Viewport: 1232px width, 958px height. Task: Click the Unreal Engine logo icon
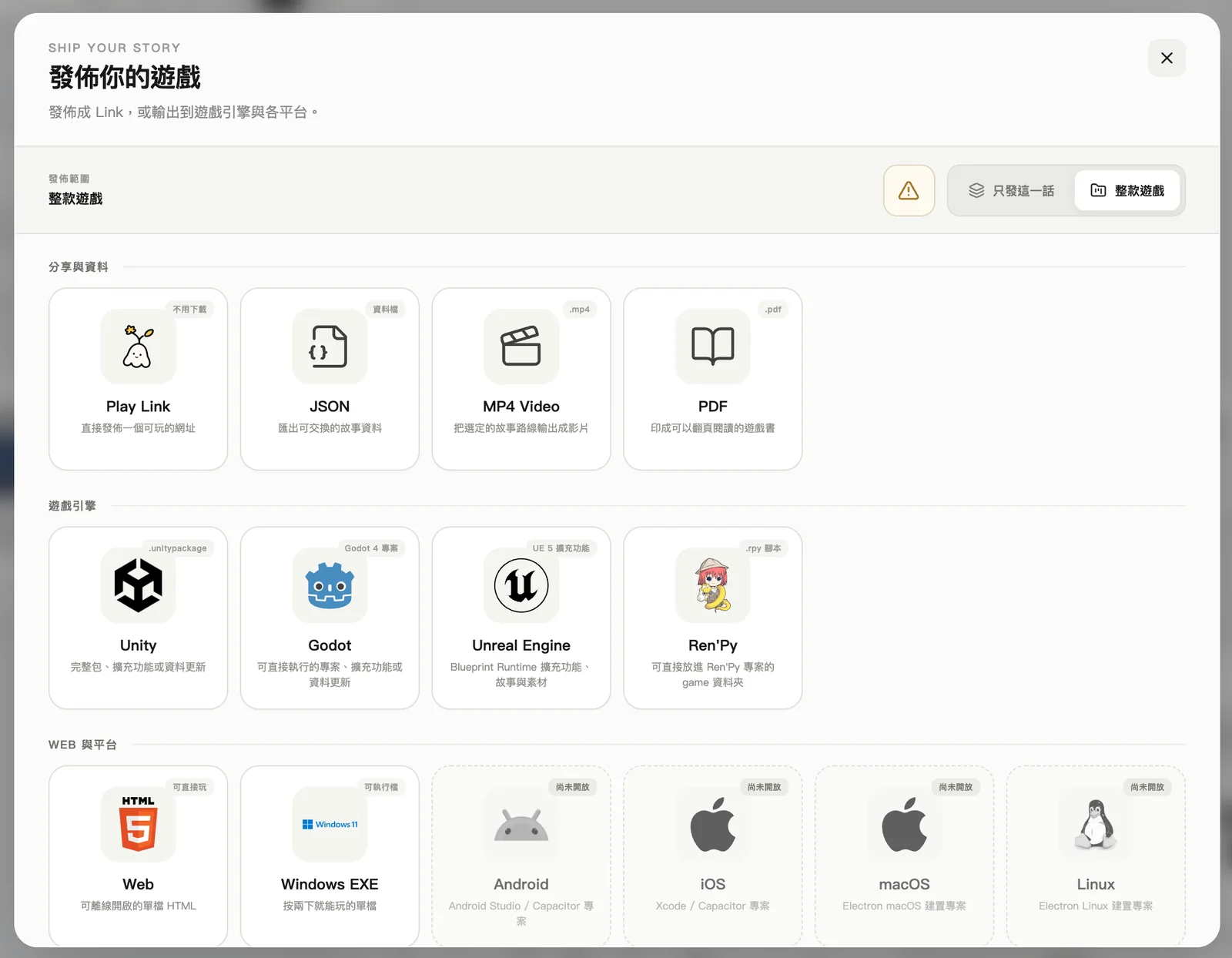coord(521,585)
